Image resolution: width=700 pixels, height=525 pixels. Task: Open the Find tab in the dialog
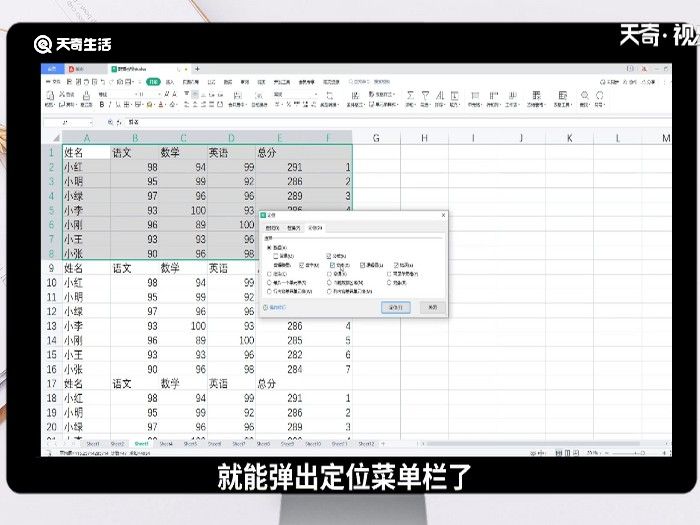pos(272,228)
